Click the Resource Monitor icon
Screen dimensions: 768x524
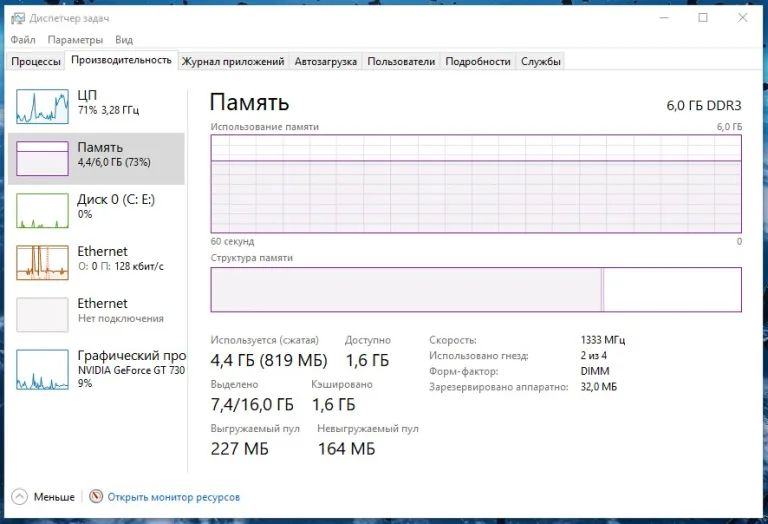click(x=96, y=497)
